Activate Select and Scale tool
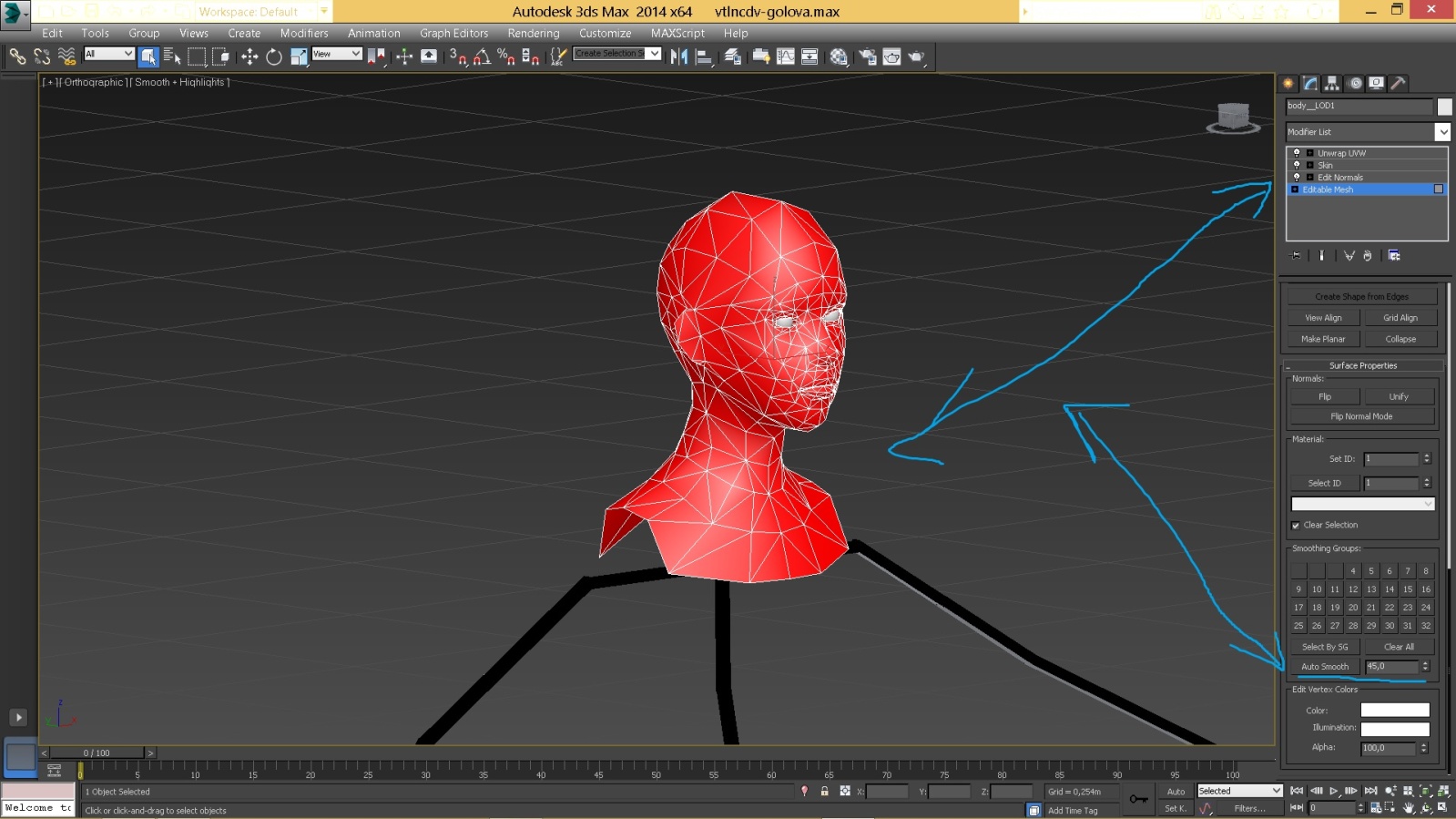 tap(299, 56)
